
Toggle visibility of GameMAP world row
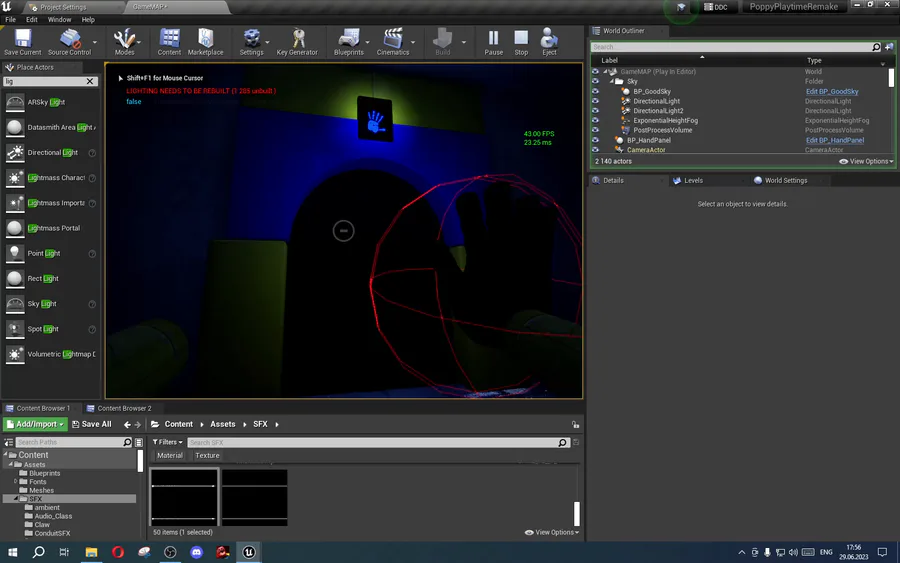click(x=595, y=72)
